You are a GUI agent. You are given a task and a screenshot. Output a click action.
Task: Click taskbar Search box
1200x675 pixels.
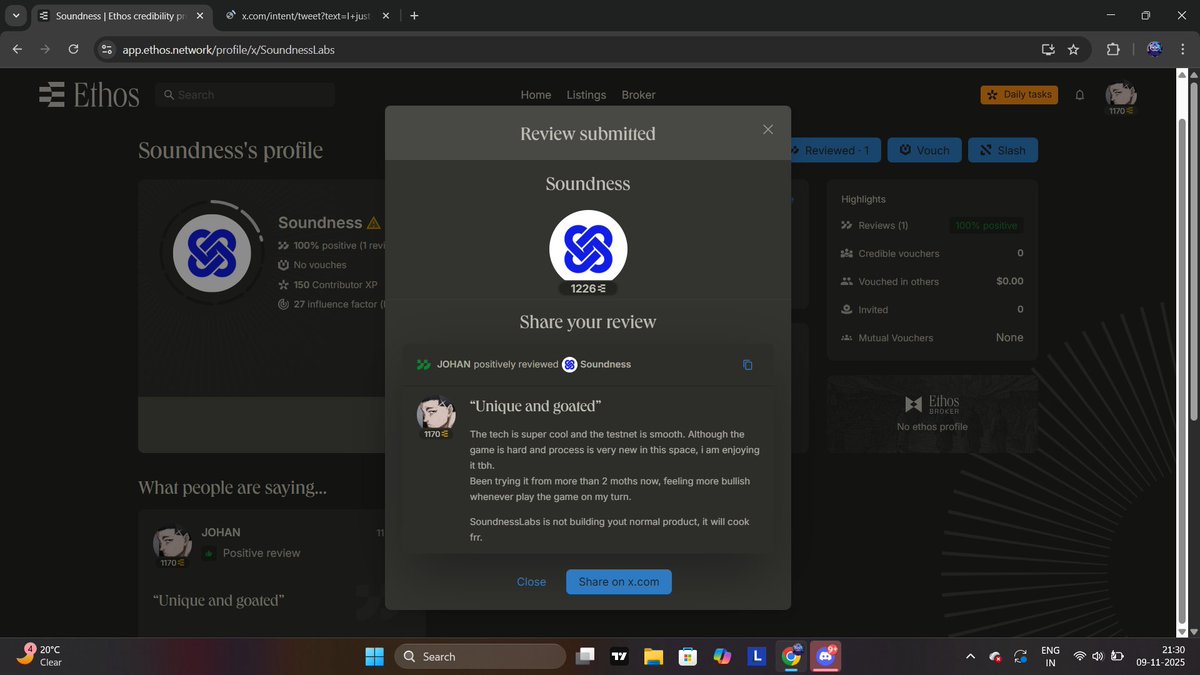point(480,656)
